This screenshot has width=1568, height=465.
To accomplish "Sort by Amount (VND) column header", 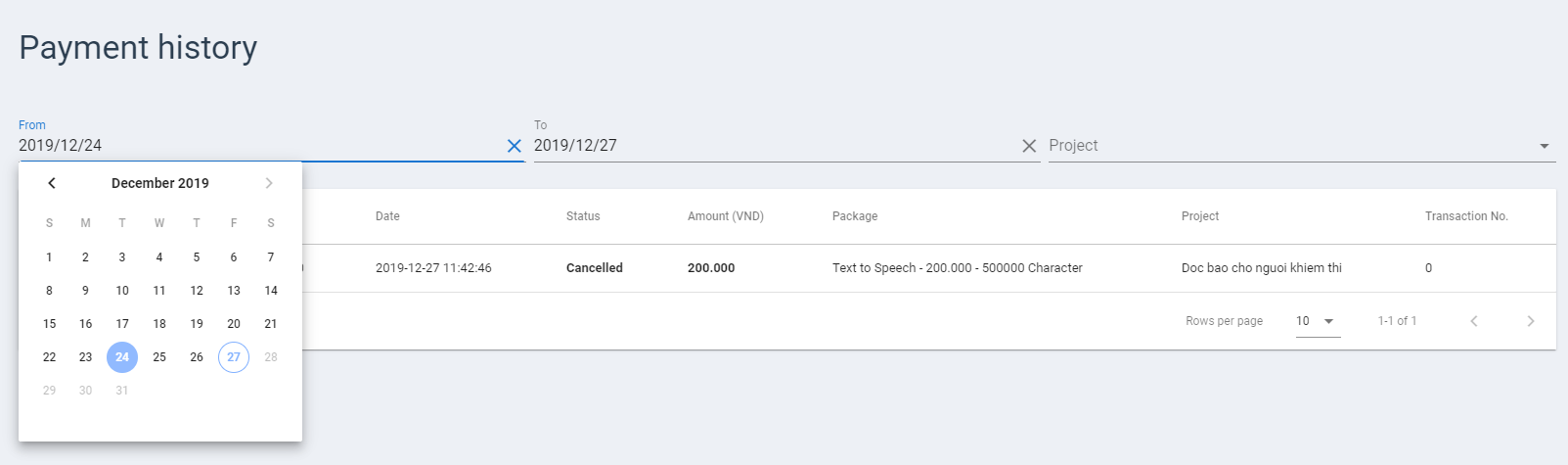I will pos(726,216).
